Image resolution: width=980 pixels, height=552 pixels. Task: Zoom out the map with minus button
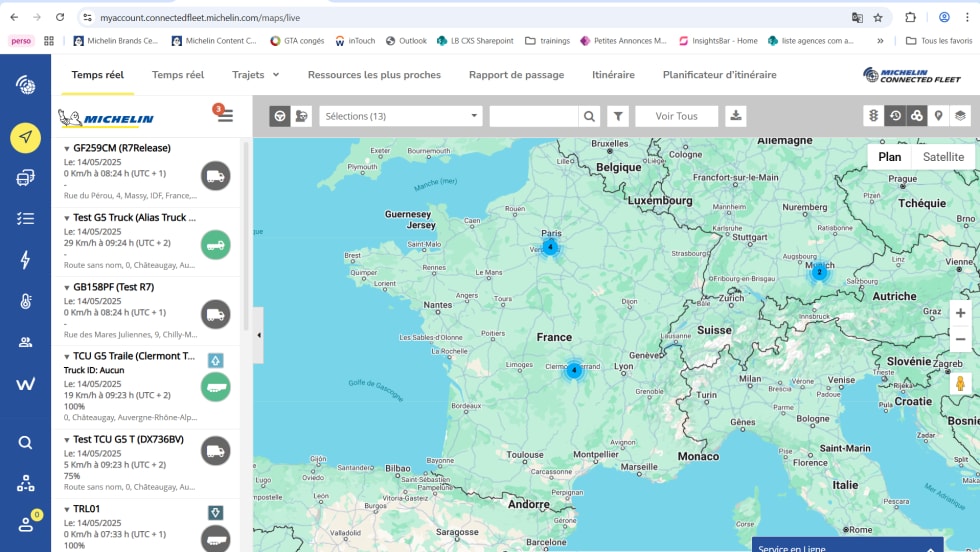point(961,339)
